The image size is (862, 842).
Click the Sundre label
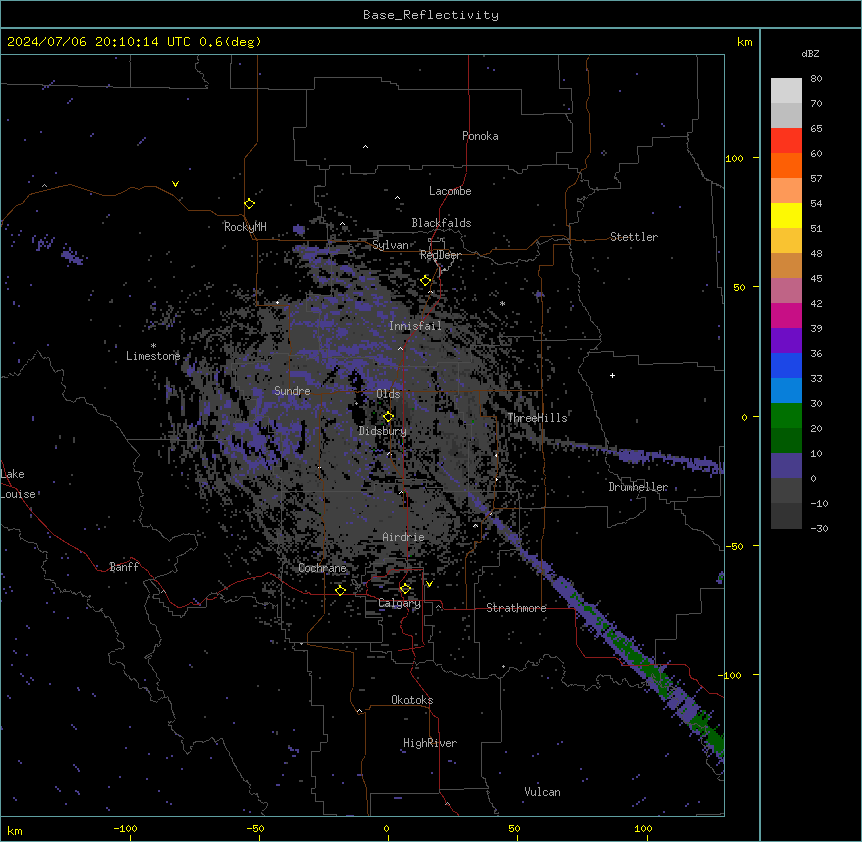pyautogui.click(x=292, y=391)
